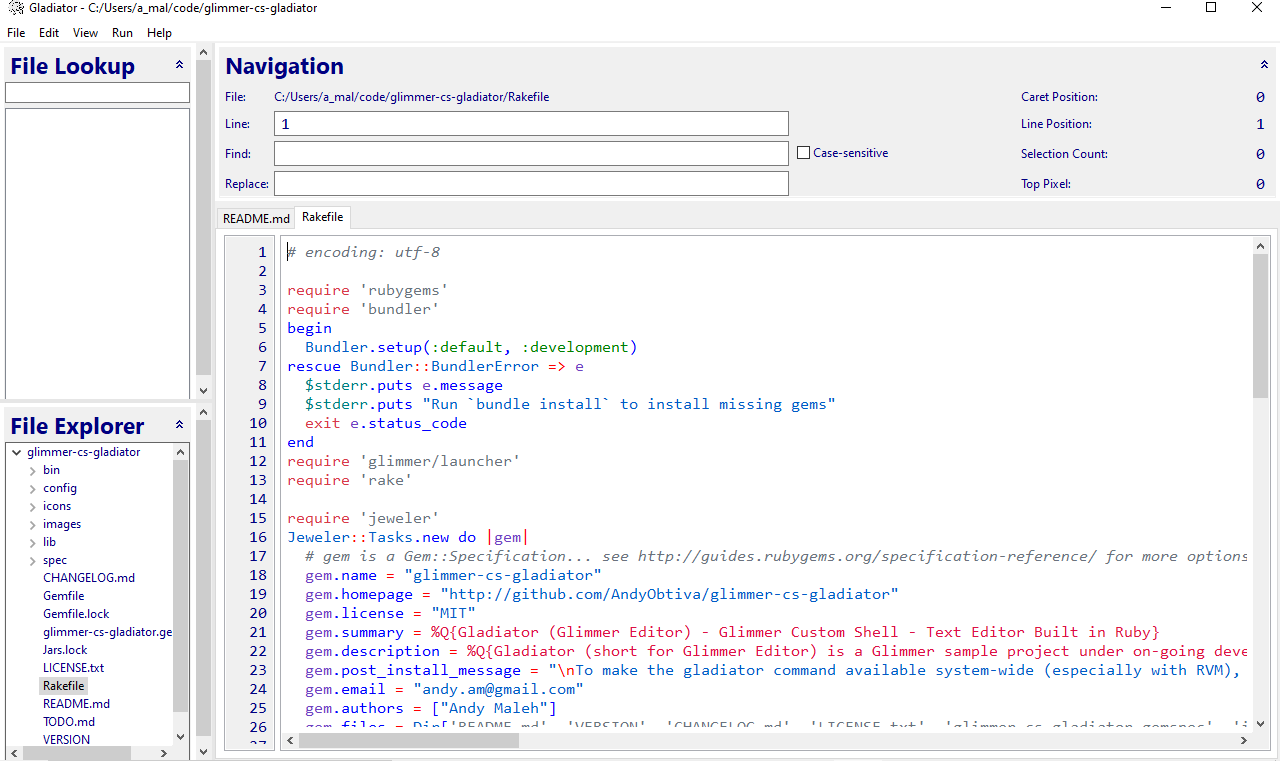Open the Help menu
This screenshot has height=761, width=1280.
(159, 33)
